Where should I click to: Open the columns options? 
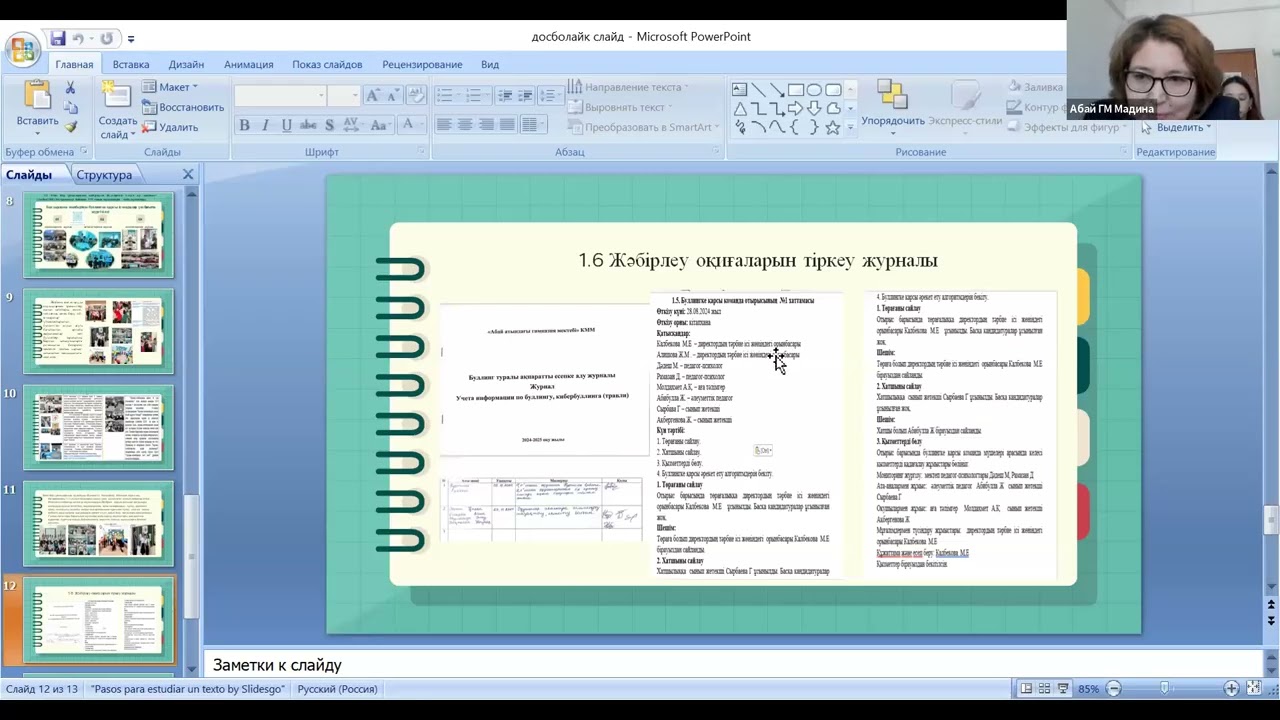pyautogui.click(x=533, y=125)
